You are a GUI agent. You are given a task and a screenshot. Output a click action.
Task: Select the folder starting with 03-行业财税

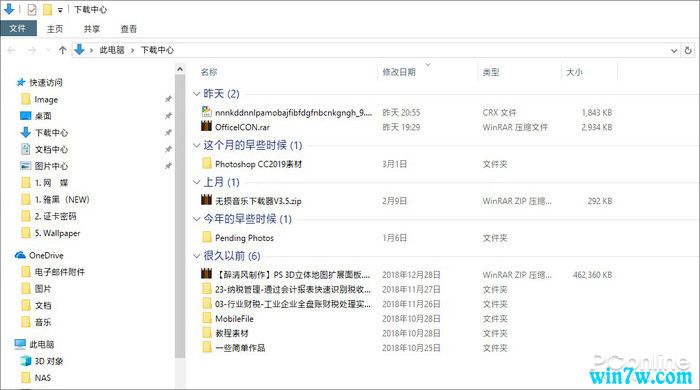point(292,304)
